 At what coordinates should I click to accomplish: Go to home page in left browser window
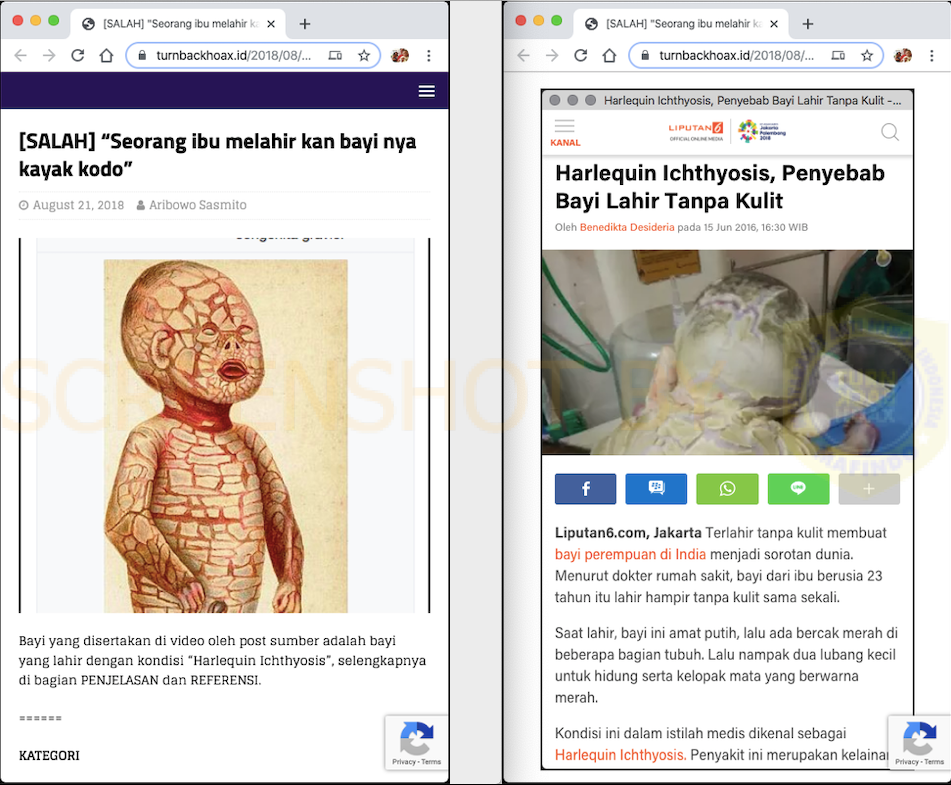(106, 56)
